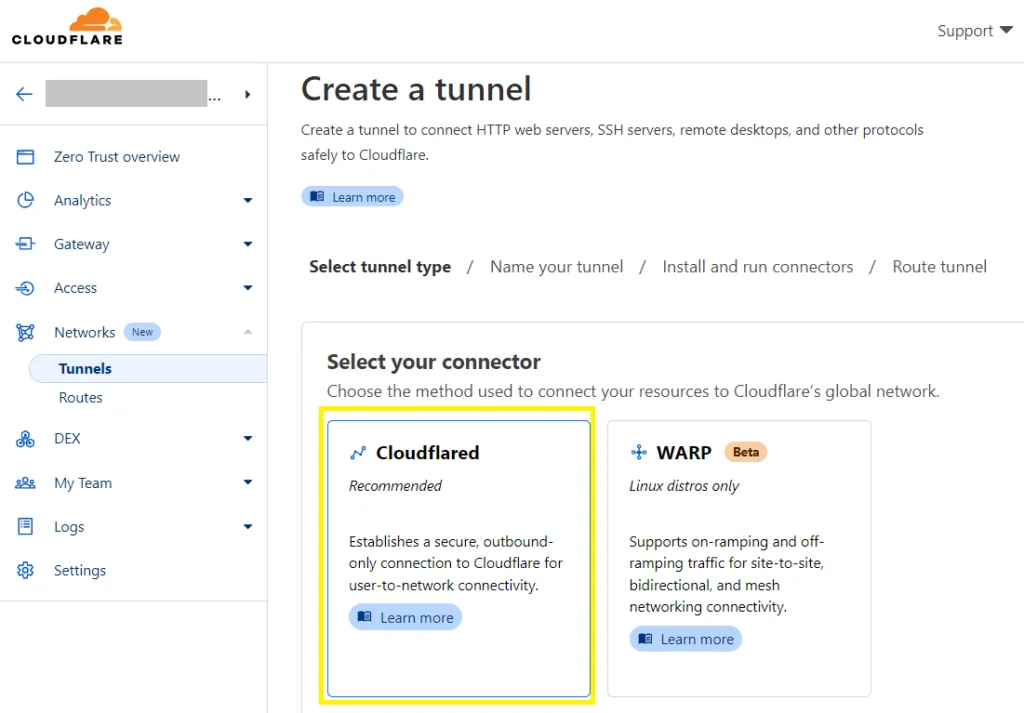
Task: Collapse the Networks submenu arrow
Action: pyautogui.click(x=248, y=332)
